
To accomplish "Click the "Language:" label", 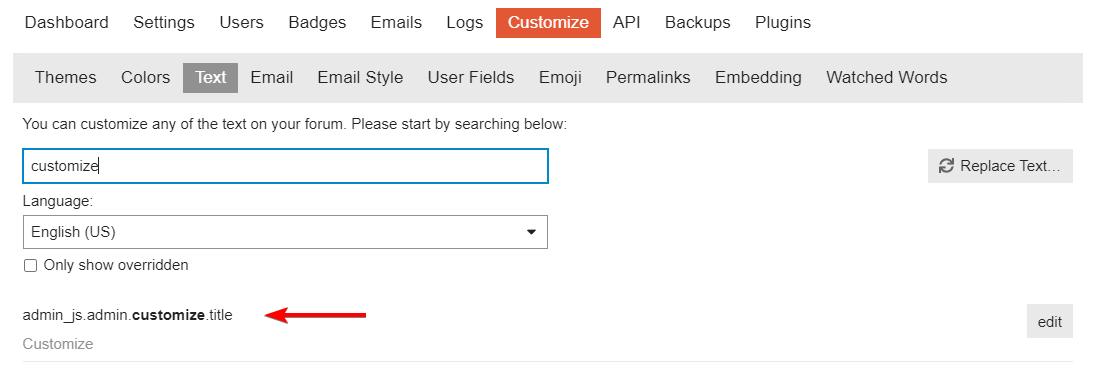I will tap(58, 201).
